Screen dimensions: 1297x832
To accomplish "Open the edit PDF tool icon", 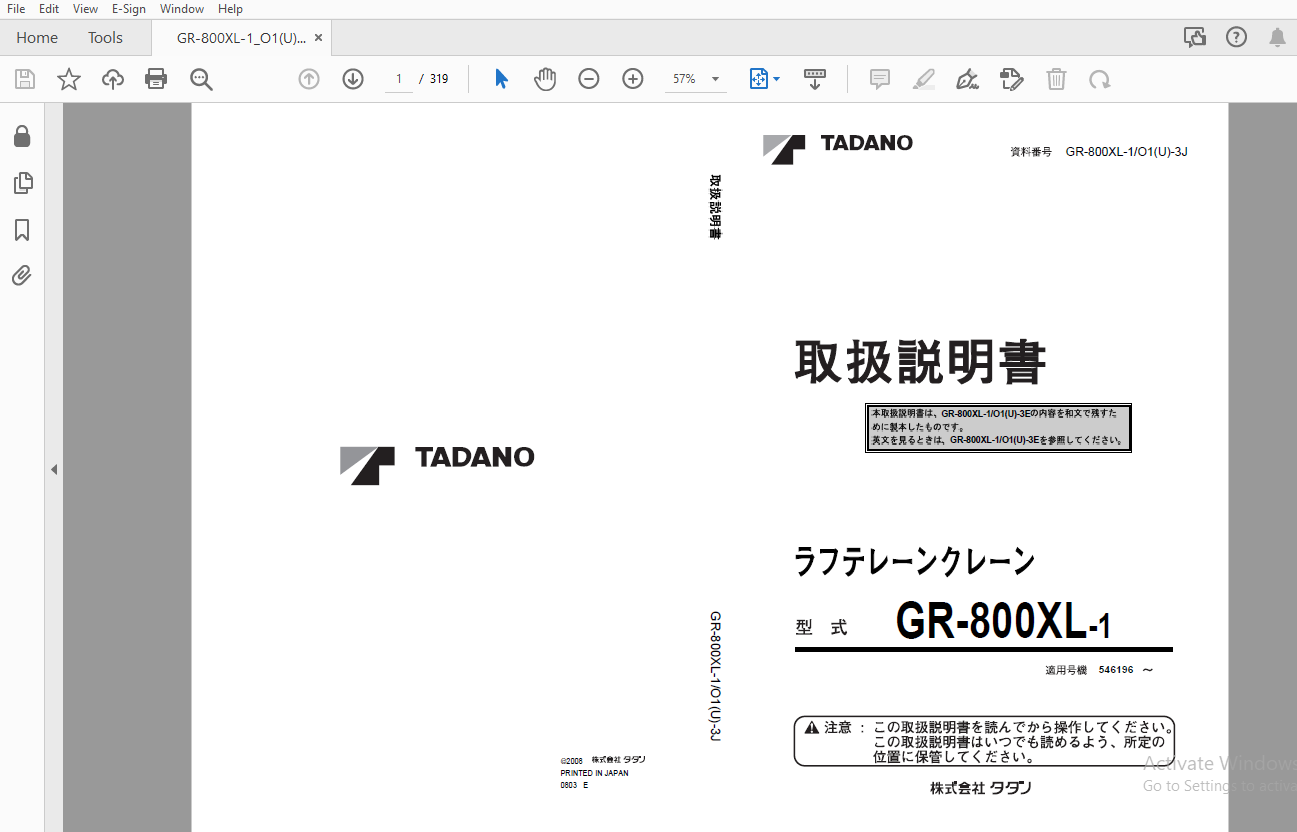I will 1012,79.
